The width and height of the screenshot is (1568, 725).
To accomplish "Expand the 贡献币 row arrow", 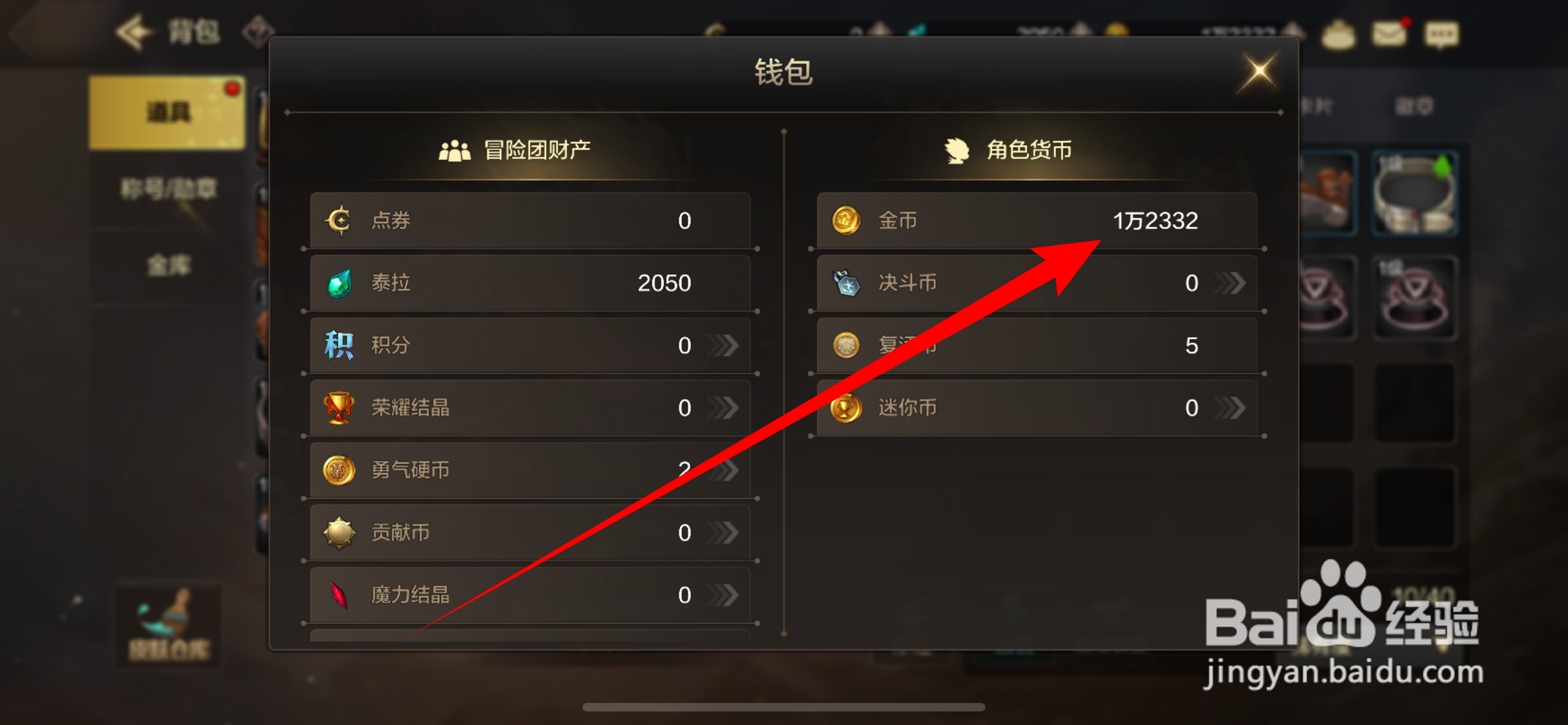I will [723, 532].
